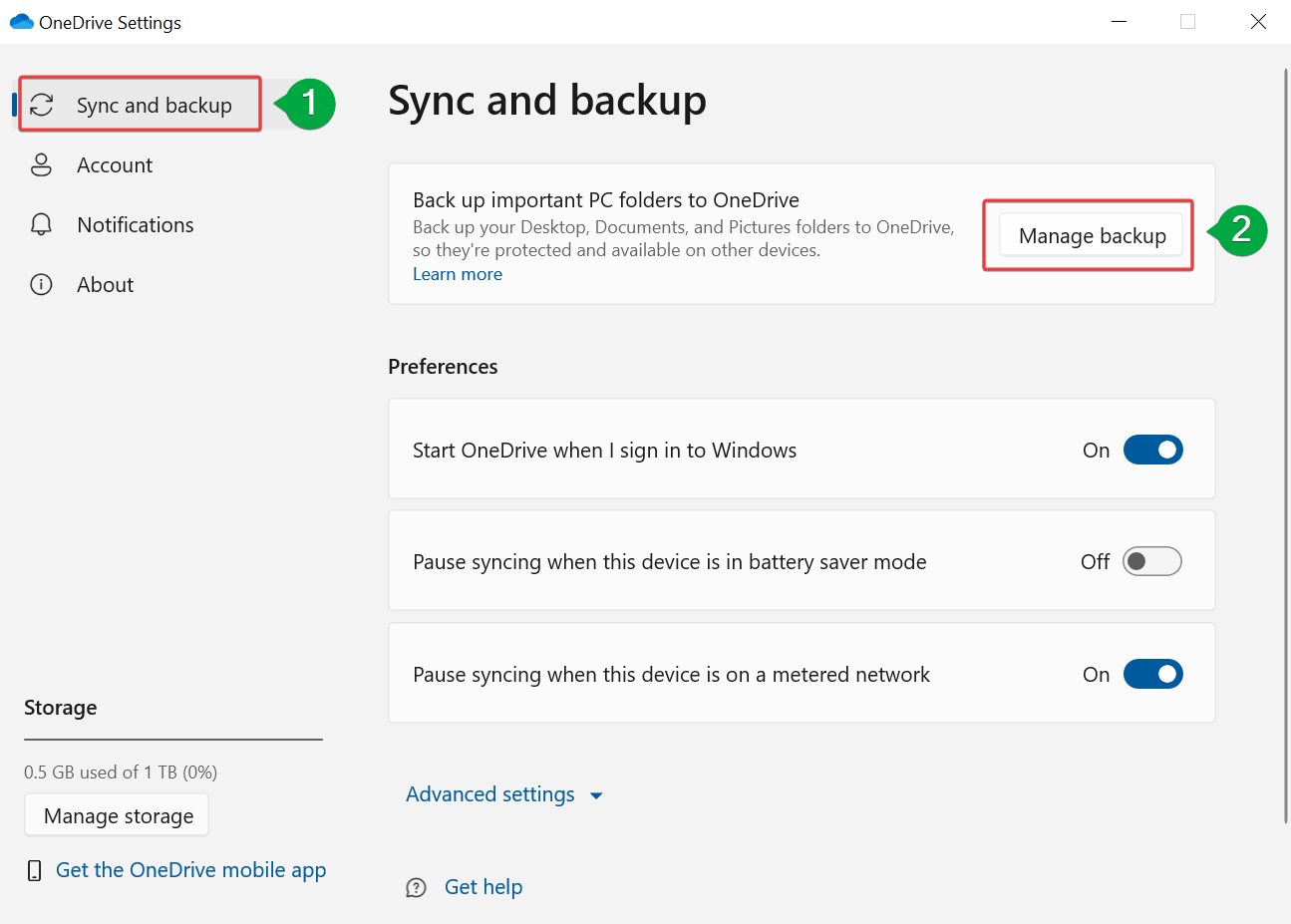Follow the Get the OneDrive mobile app link
Image resolution: width=1291 pixels, height=924 pixels.
pyautogui.click(x=190, y=870)
